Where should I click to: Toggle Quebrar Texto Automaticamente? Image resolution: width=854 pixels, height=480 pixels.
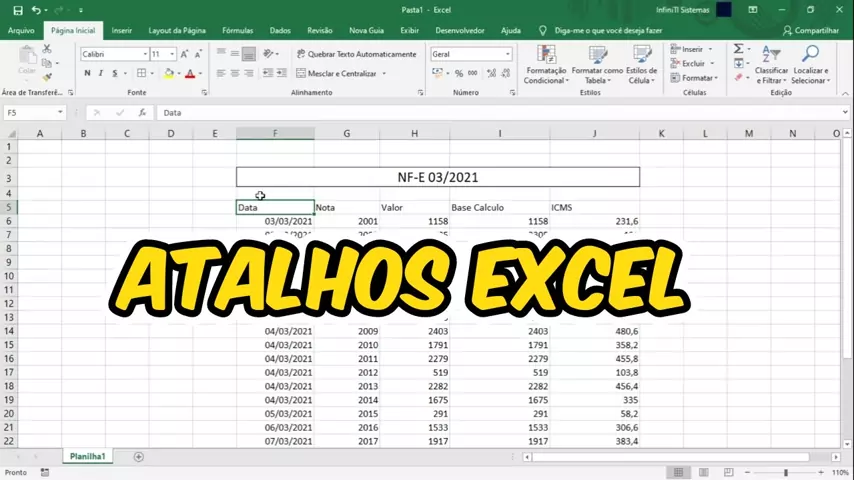(x=356, y=54)
